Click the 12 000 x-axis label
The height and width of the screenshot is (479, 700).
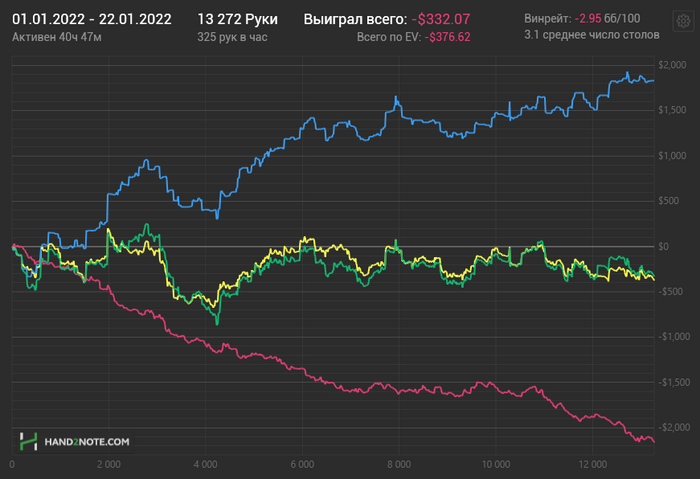coord(593,465)
